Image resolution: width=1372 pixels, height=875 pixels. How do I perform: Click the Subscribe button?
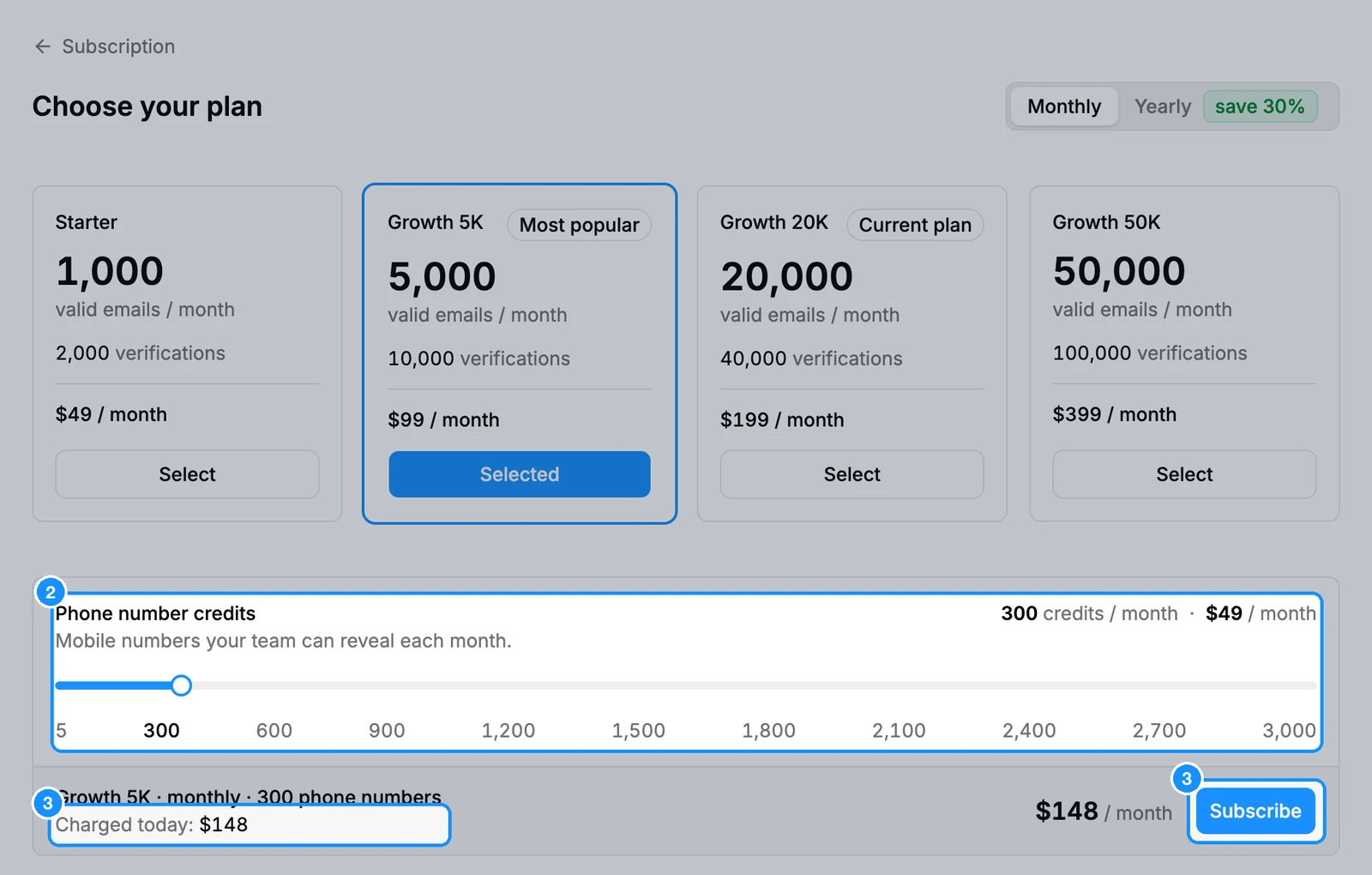(x=1255, y=811)
